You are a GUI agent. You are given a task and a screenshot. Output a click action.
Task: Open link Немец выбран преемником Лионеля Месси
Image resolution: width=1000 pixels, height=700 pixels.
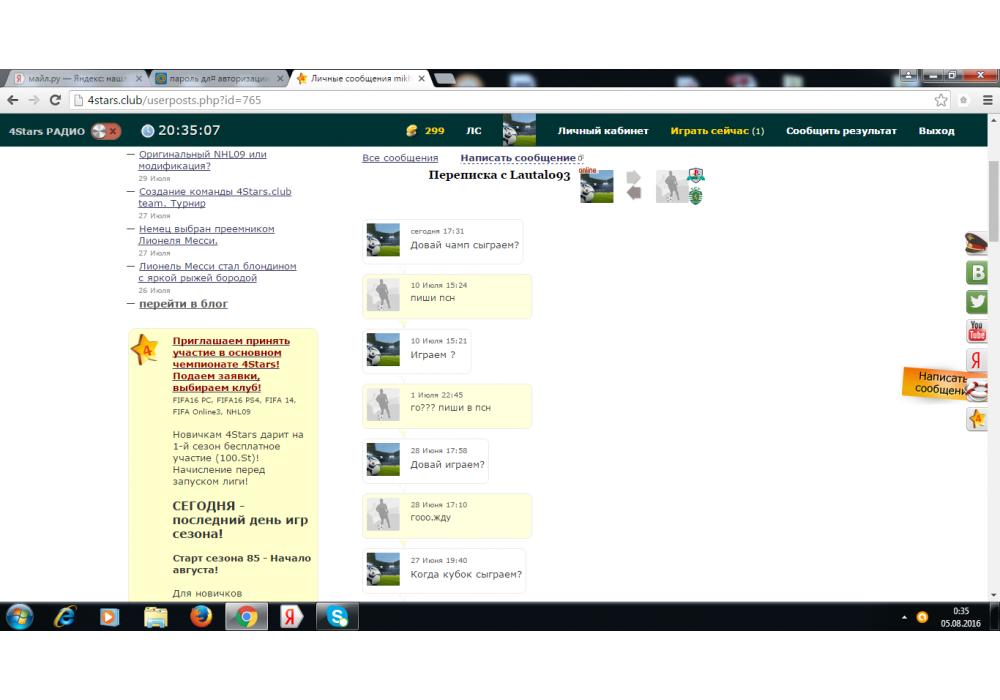[207, 235]
